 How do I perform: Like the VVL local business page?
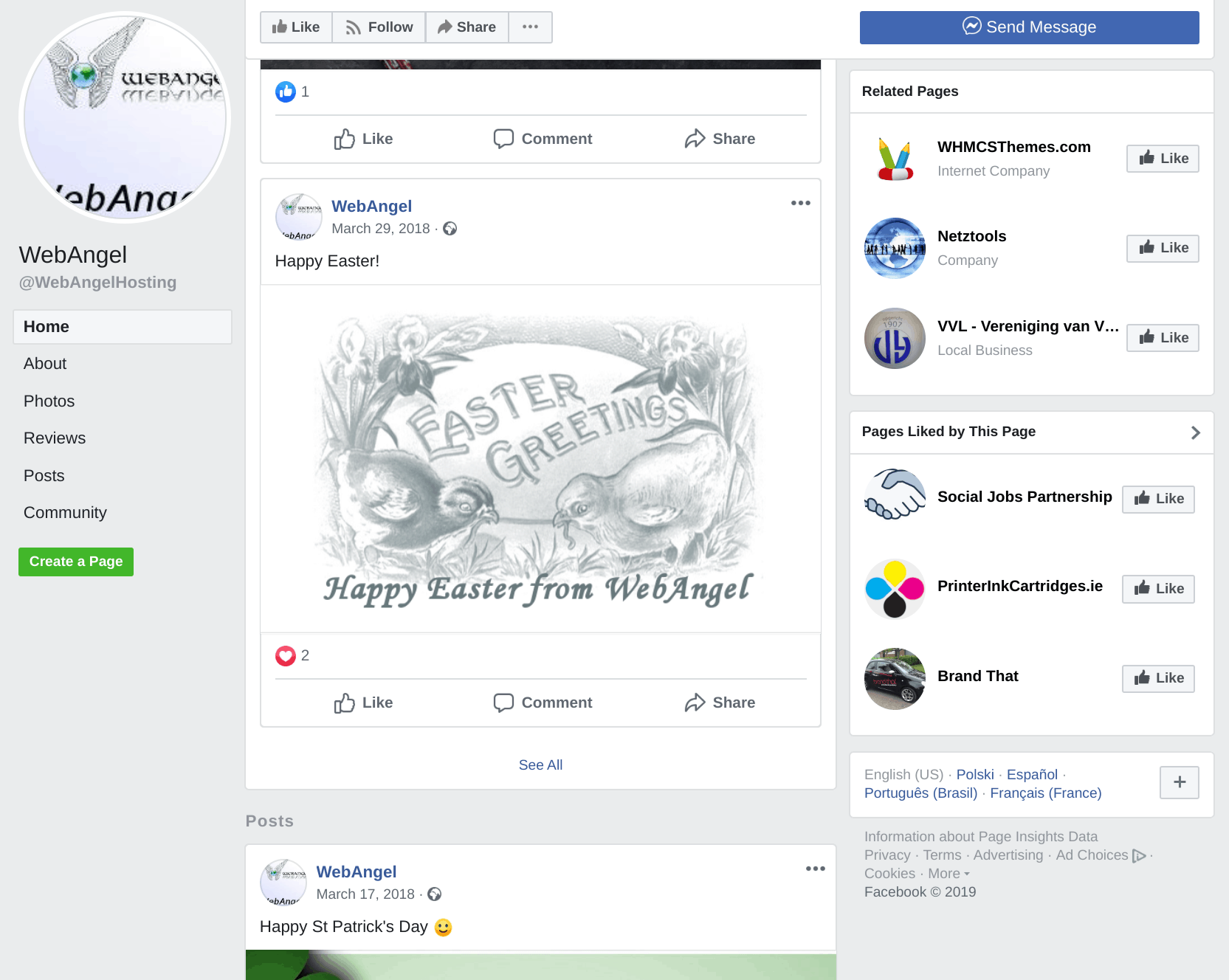coord(1163,338)
